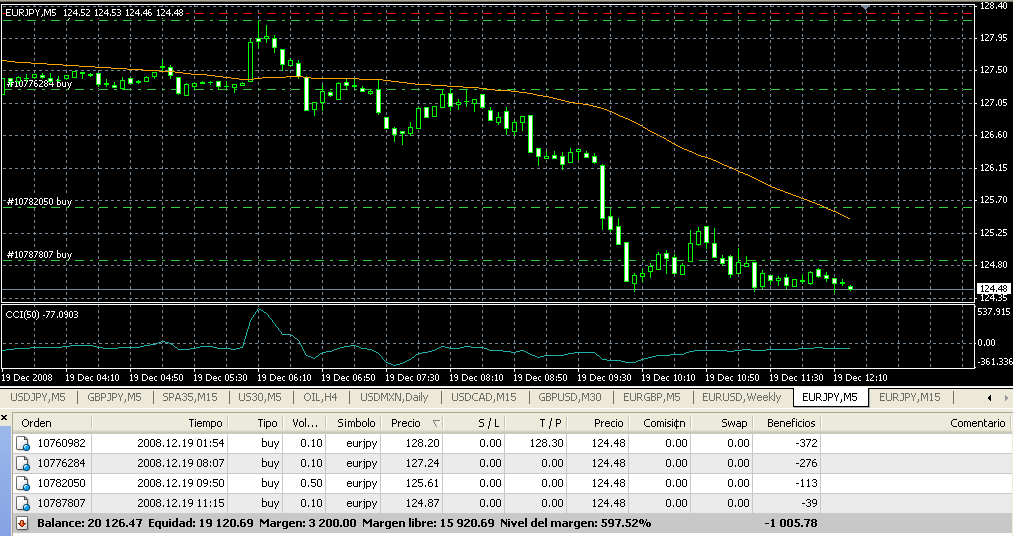Sort orders by first Precio column arrow
Viewport: 1013px width, 536px height.
point(435,424)
